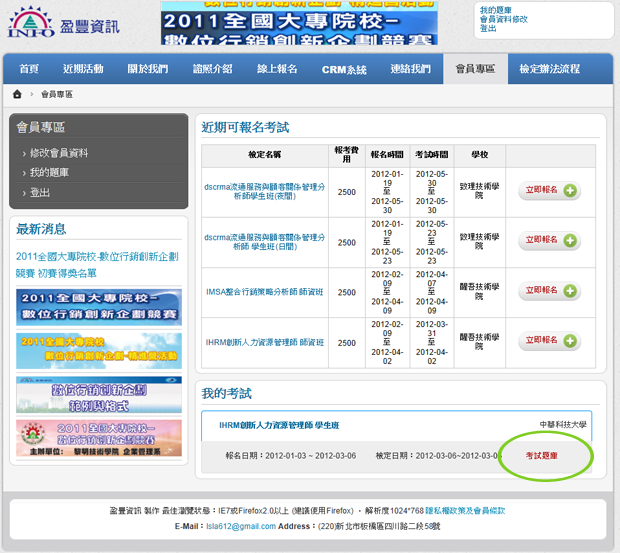
Task: Click 會員資料修改 in top right box
Action: 504,19
